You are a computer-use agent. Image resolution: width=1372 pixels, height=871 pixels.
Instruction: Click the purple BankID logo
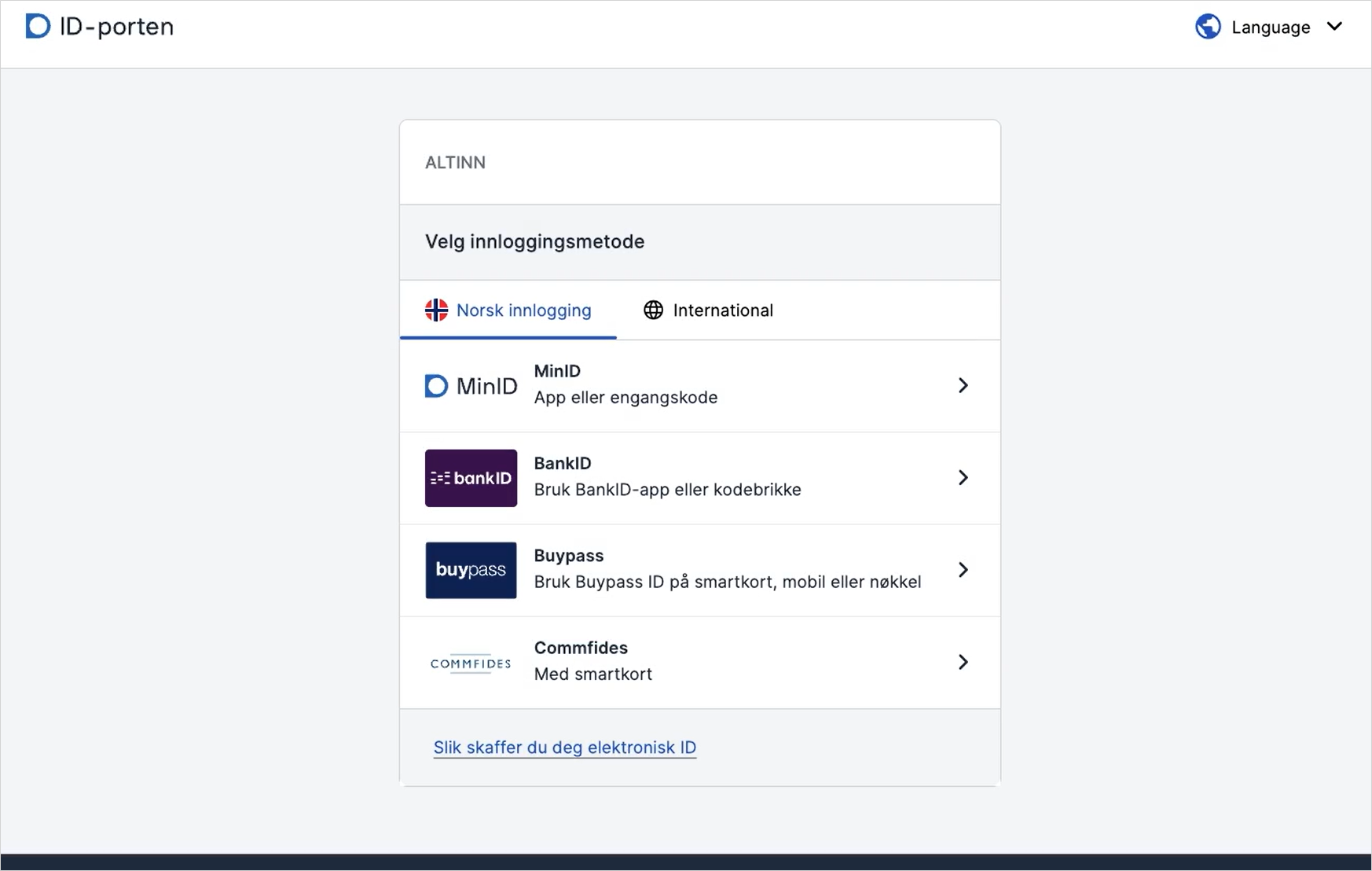pyautogui.click(x=471, y=478)
